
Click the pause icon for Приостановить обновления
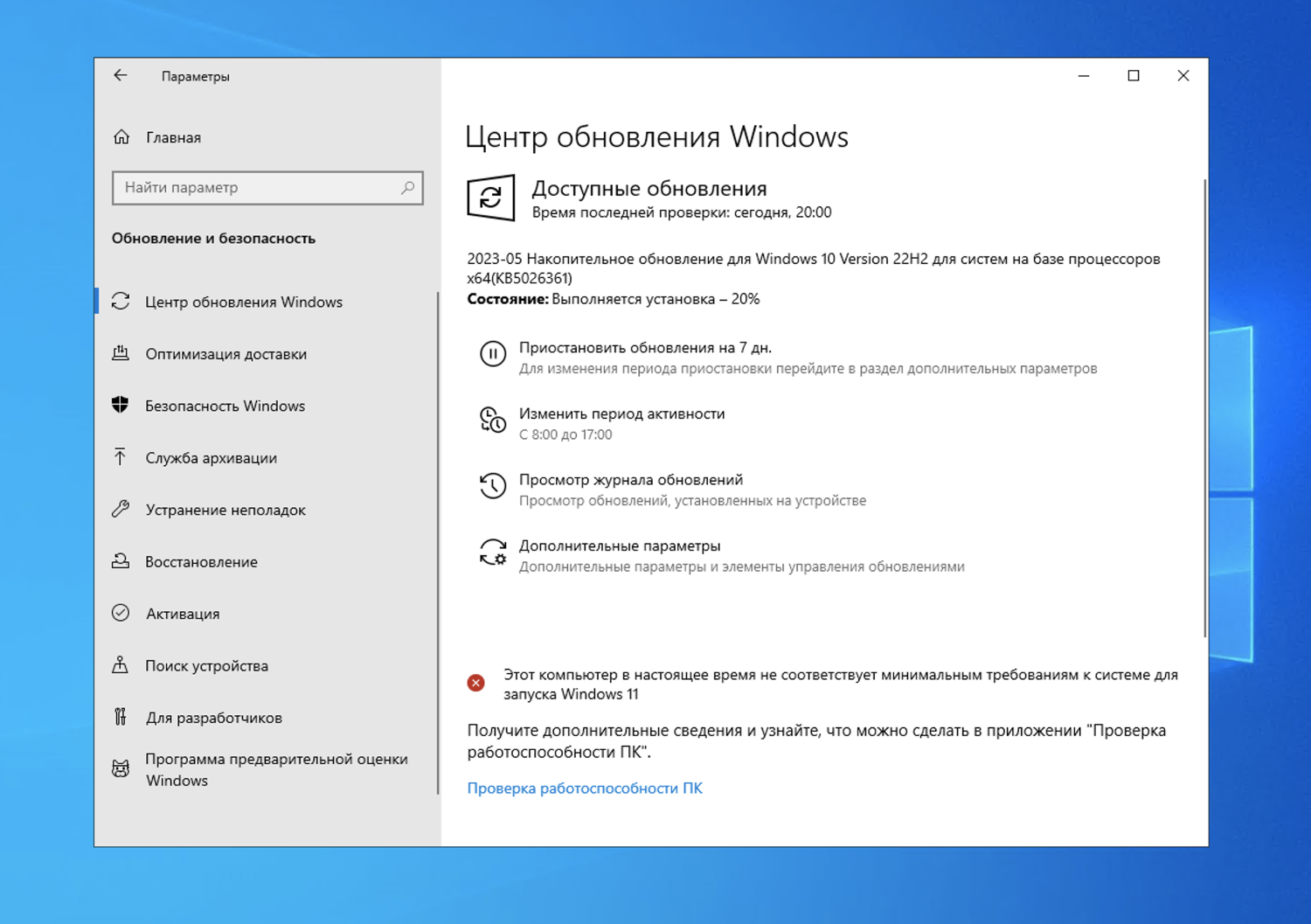coord(493,354)
